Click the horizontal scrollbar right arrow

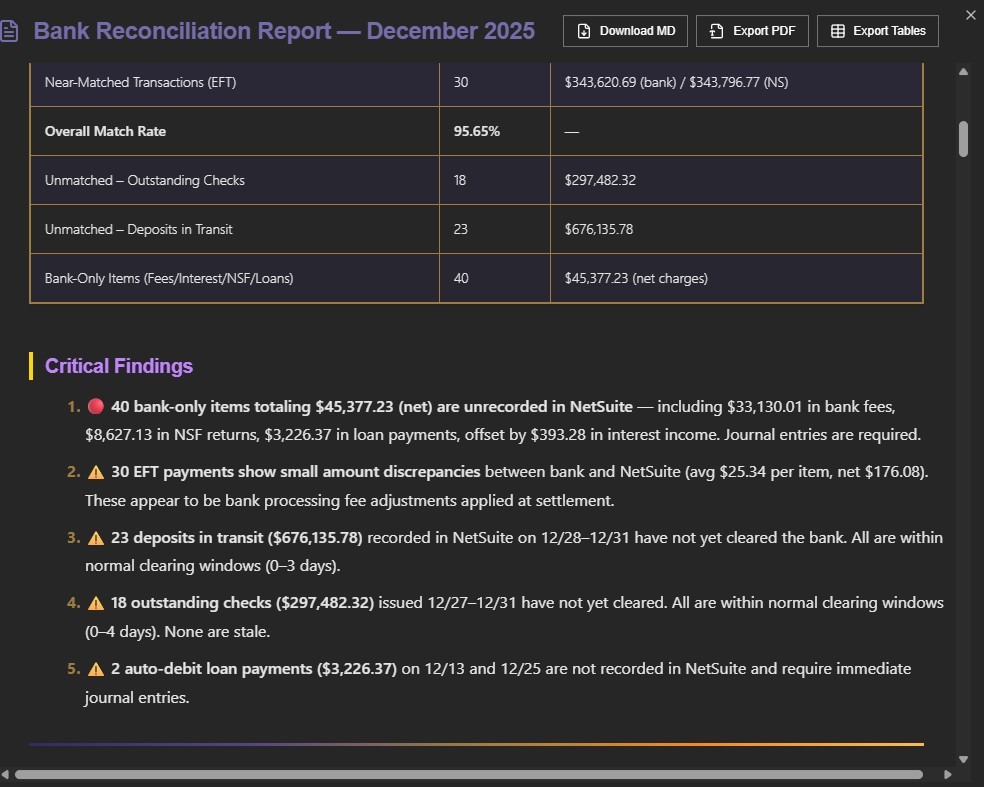[x=947, y=774]
